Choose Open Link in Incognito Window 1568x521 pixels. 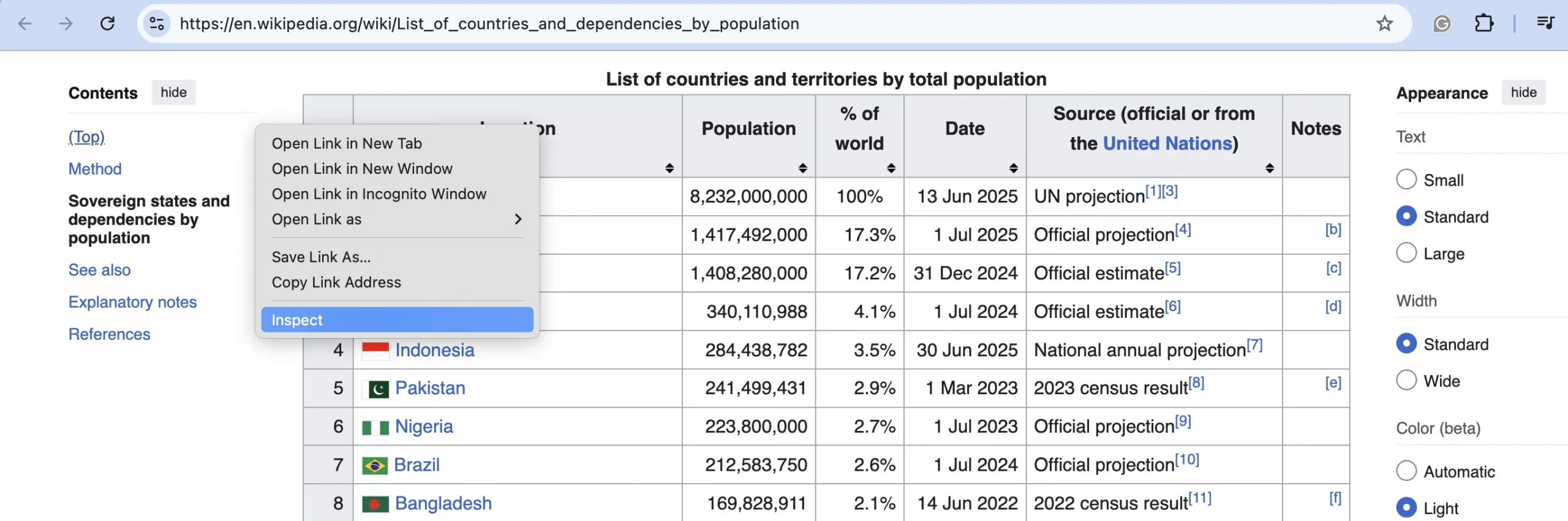click(x=397, y=193)
